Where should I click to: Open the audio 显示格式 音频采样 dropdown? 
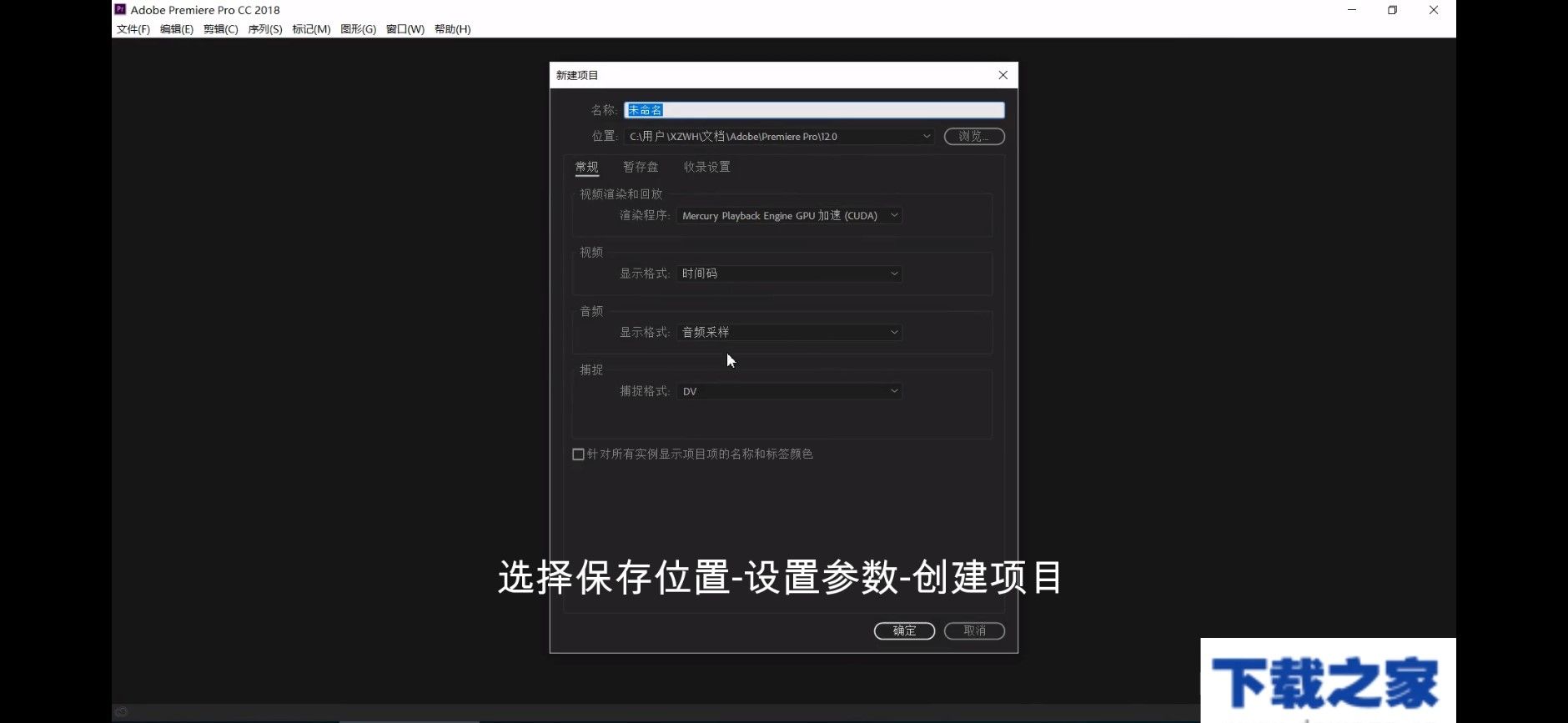pyautogui.click(x=789, y=332)
